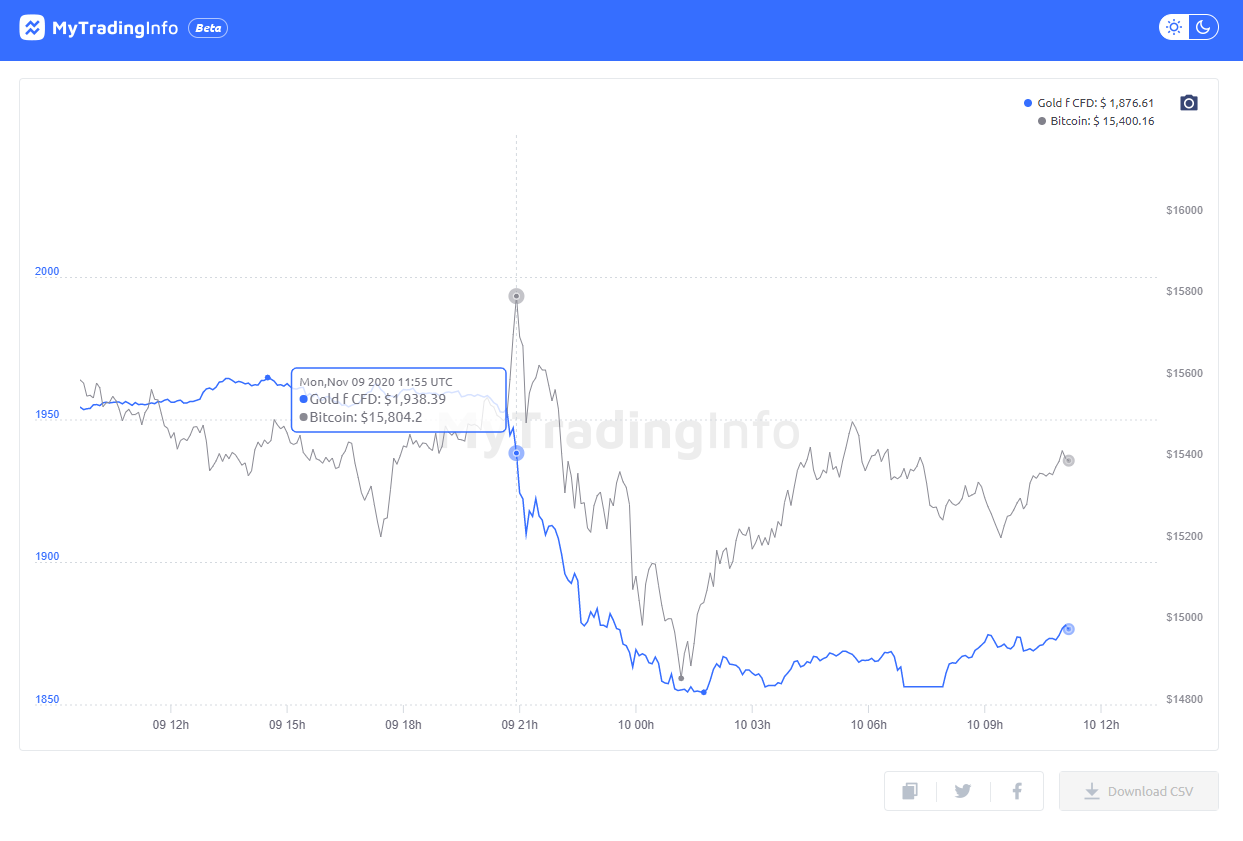1243x841 pixels.
Task: Share chart on Twitter
Action: pyautogui.click(x=963, y=791)
